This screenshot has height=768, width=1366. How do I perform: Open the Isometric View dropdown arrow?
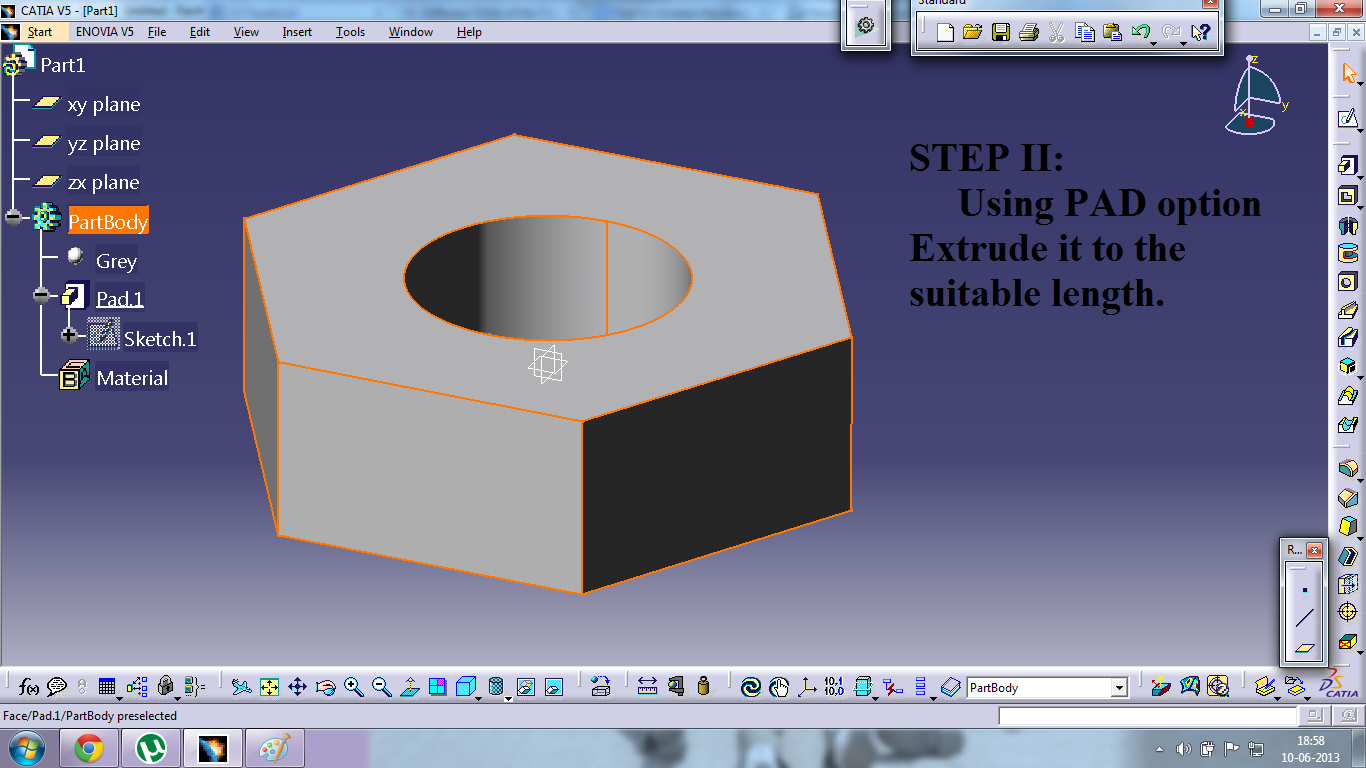click(x=478, y=697)
